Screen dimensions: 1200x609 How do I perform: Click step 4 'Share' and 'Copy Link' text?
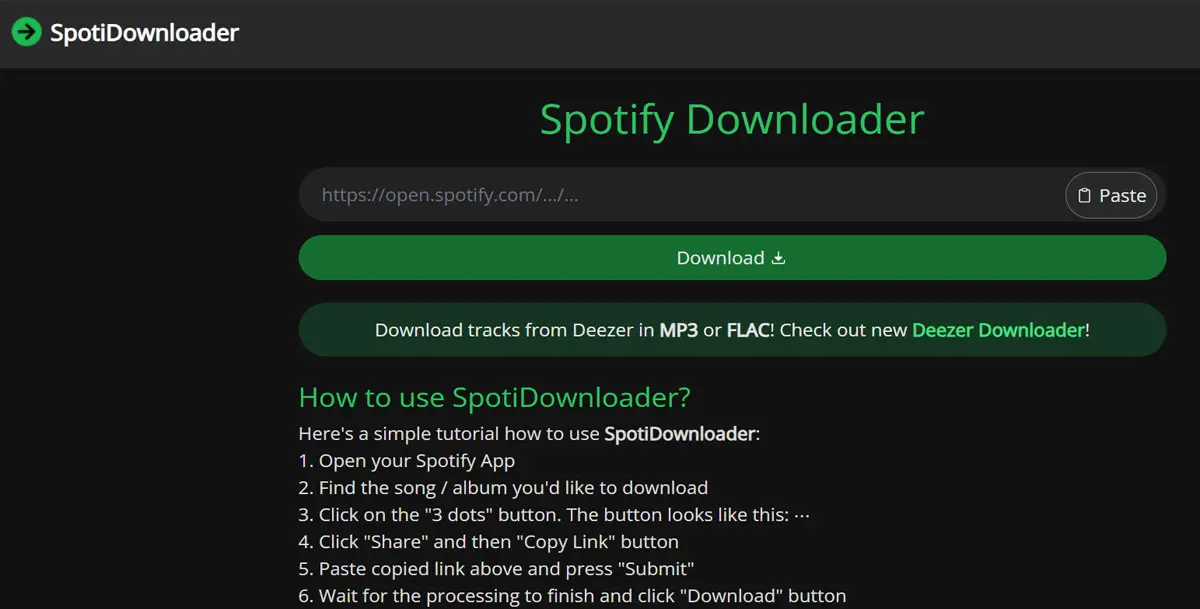tap(489, 542)
